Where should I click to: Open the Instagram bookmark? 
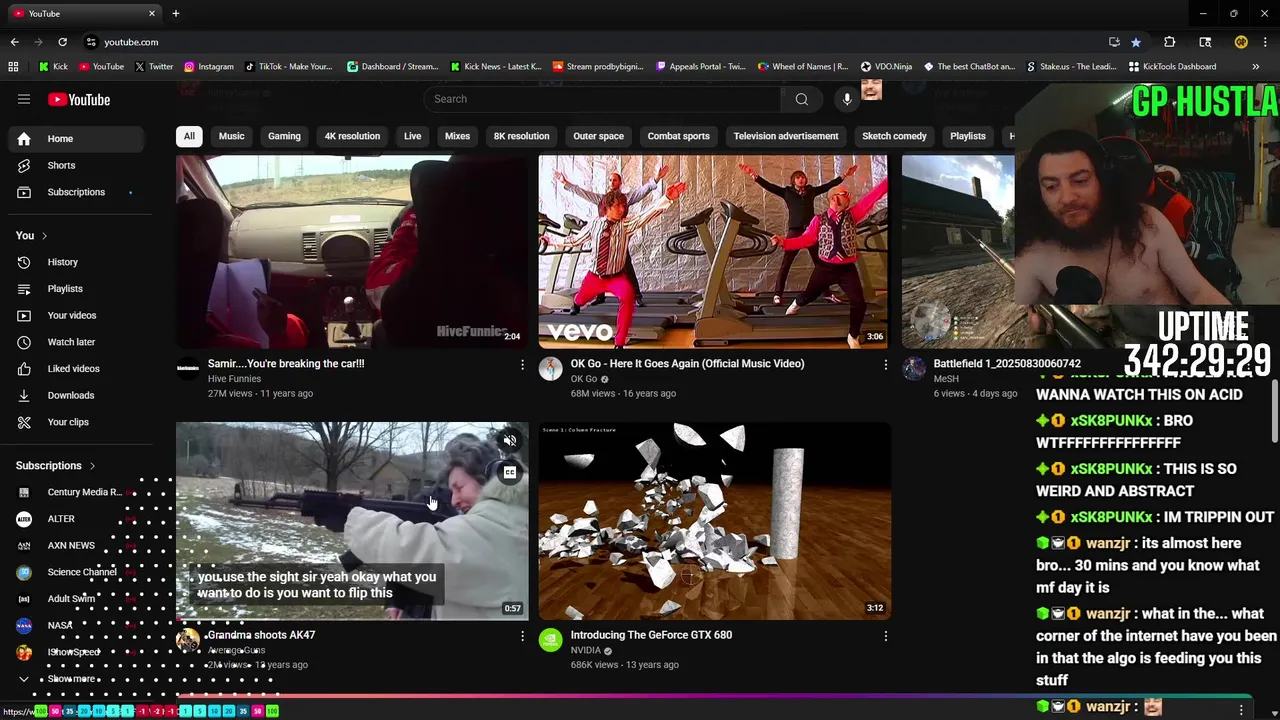208,67
